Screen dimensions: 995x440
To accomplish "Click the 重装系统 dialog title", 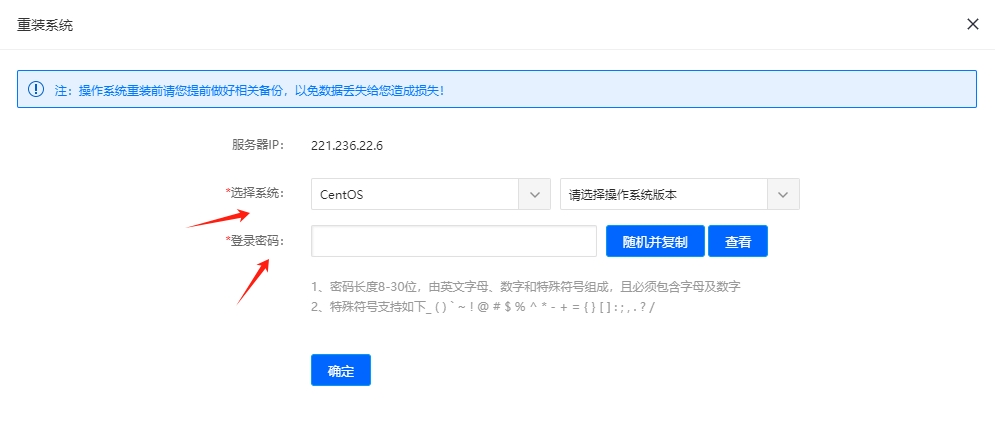I will coord(45,25).
